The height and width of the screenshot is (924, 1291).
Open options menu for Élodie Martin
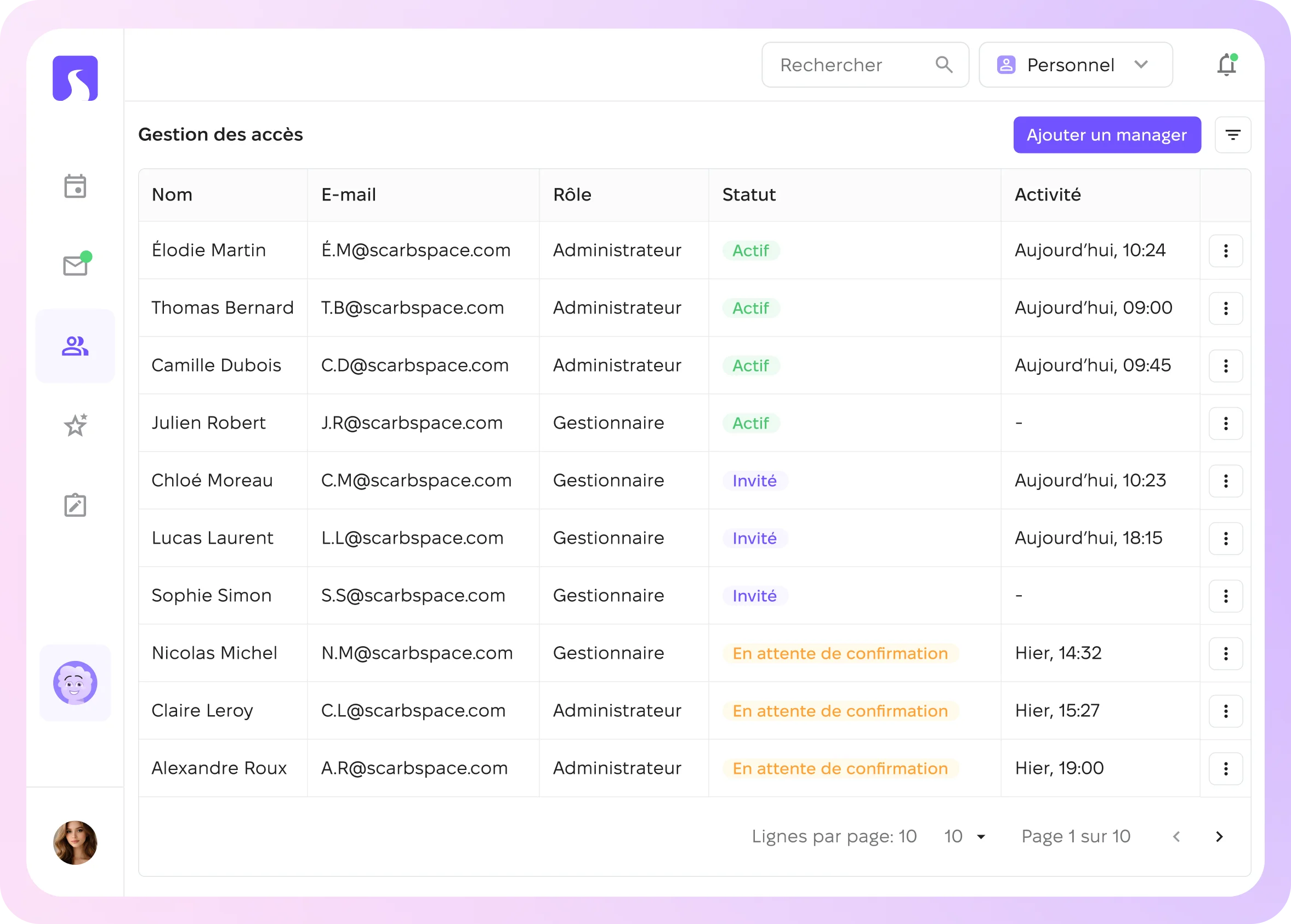tap(1226, 250)
